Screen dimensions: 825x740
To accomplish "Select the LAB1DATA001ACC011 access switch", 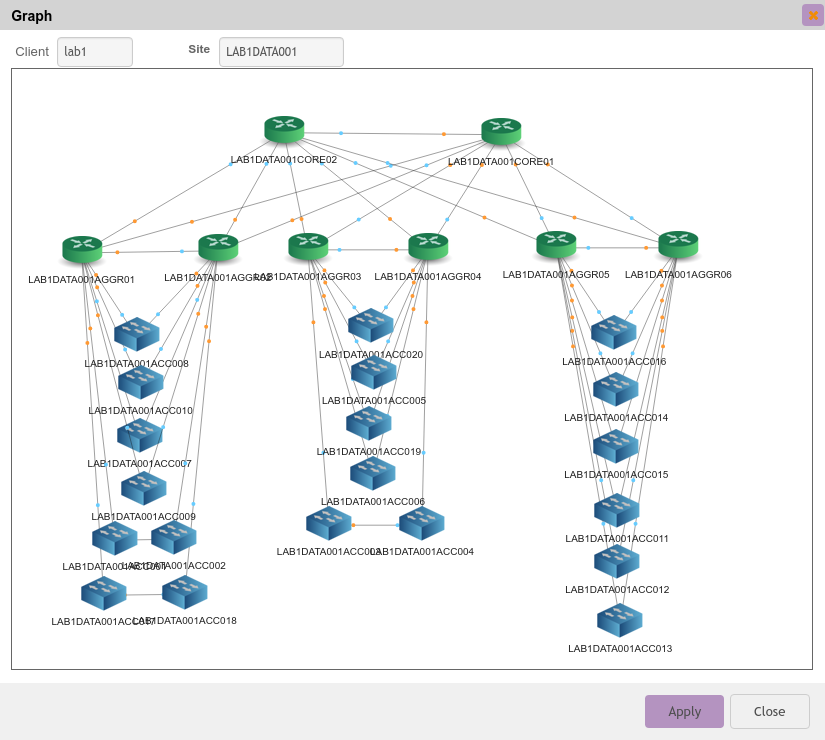I will [617, 510].
